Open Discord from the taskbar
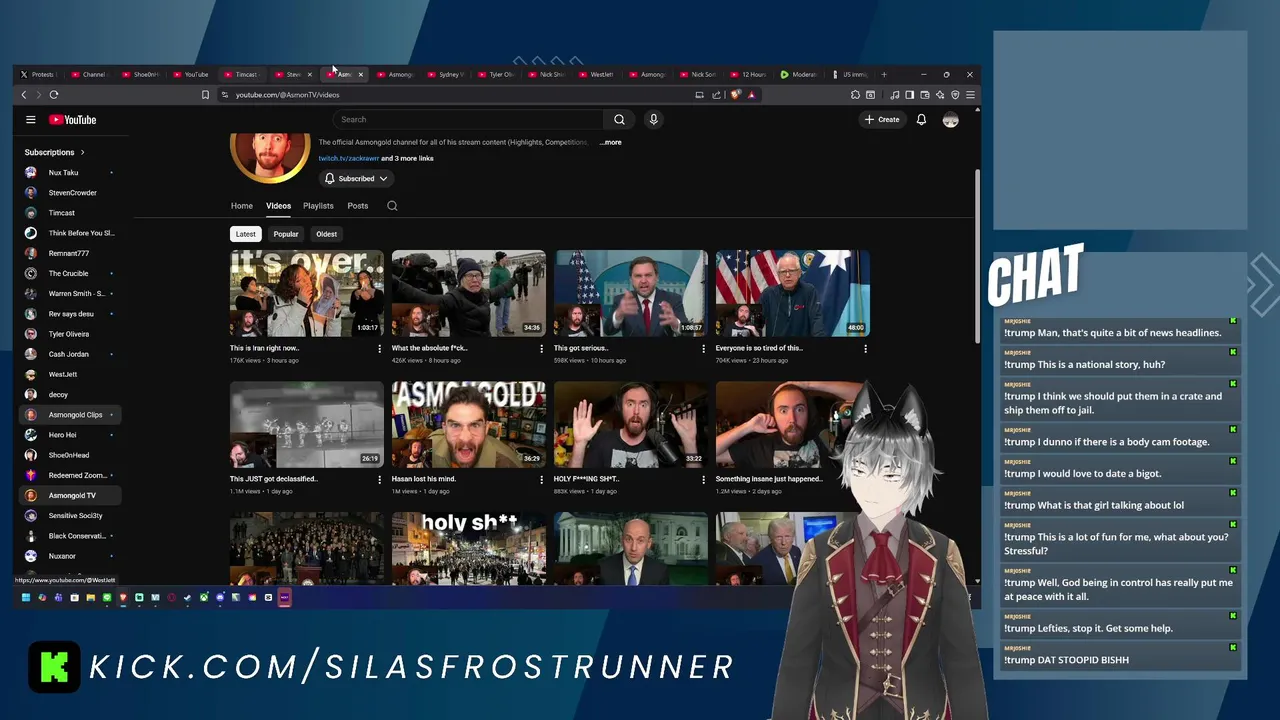Screen dimensions: 1280x720 [x=220, y=597]
